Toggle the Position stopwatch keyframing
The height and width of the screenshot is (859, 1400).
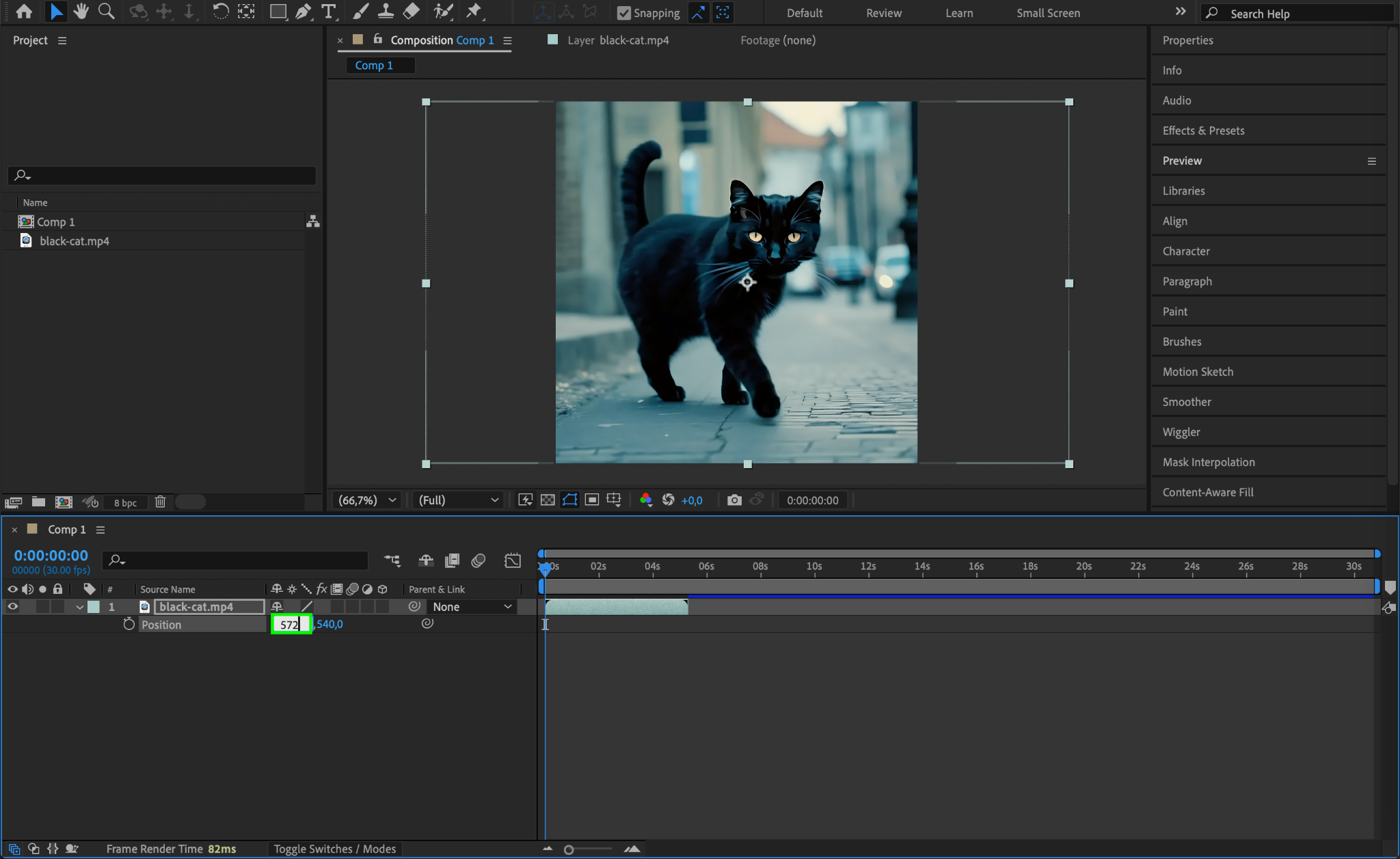(x=129, y=624)
